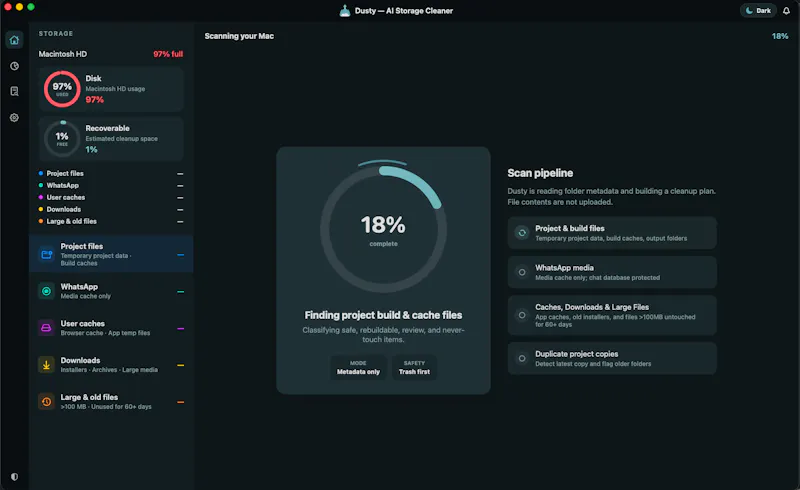Select the Project & build files pipeline step
The image size is (800, 490).
[x=612, y=233]
